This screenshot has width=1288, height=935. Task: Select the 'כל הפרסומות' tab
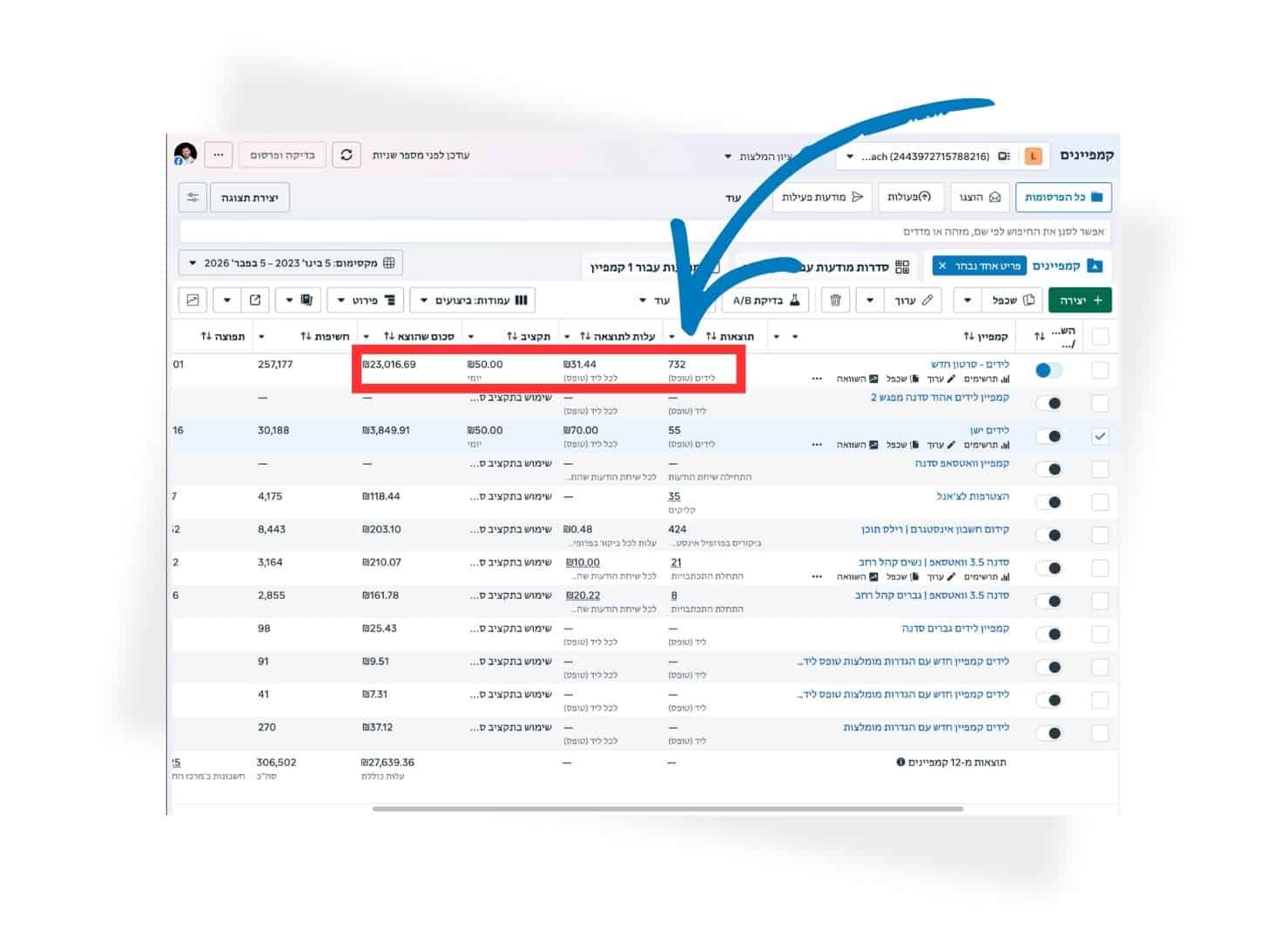(x=1062, y=198)
